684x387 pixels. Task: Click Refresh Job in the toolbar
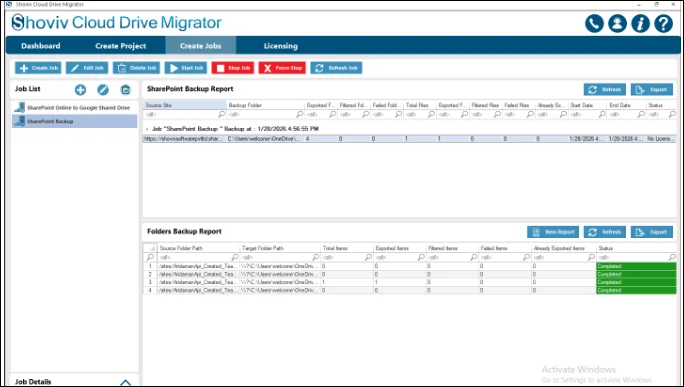coord(336,68)
